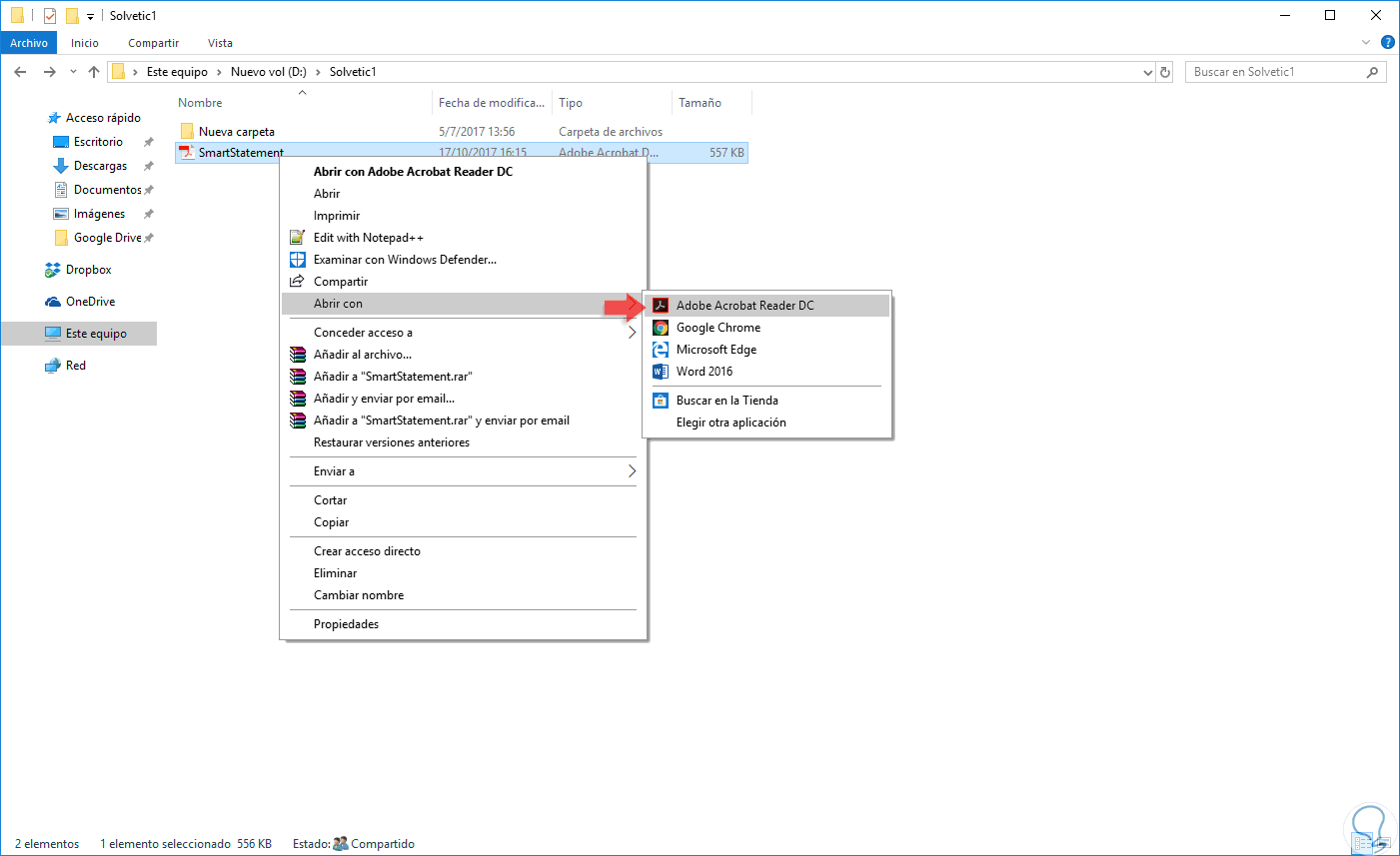
Task: Switch to the Inicio tab
Action: (x=85, y=43)
